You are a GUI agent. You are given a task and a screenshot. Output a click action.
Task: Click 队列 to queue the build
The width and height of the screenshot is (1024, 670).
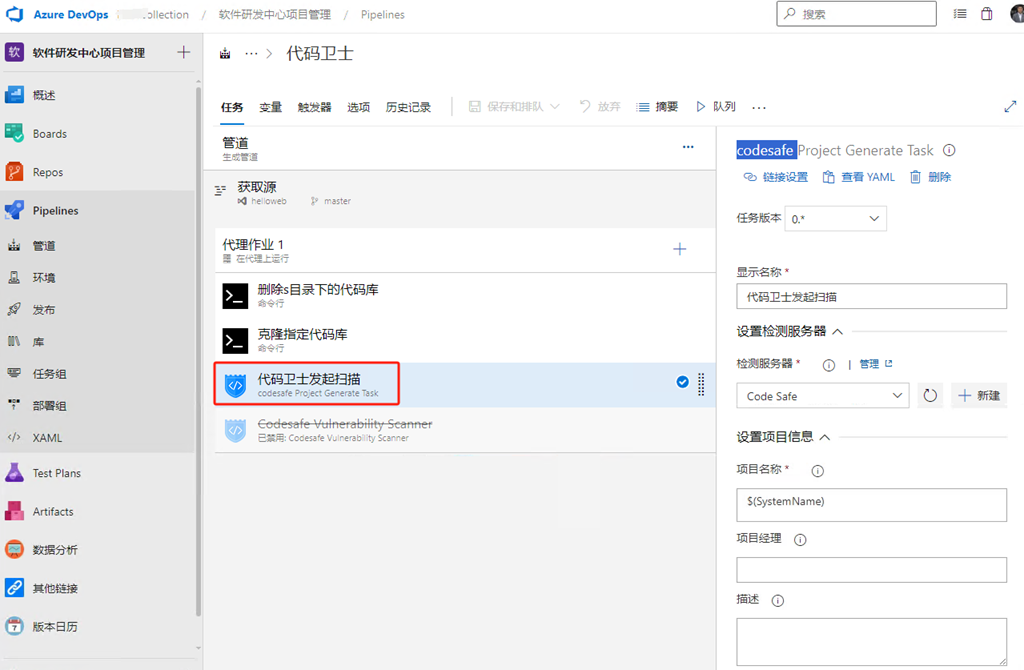pyautogui.click(x=716, y=106)
